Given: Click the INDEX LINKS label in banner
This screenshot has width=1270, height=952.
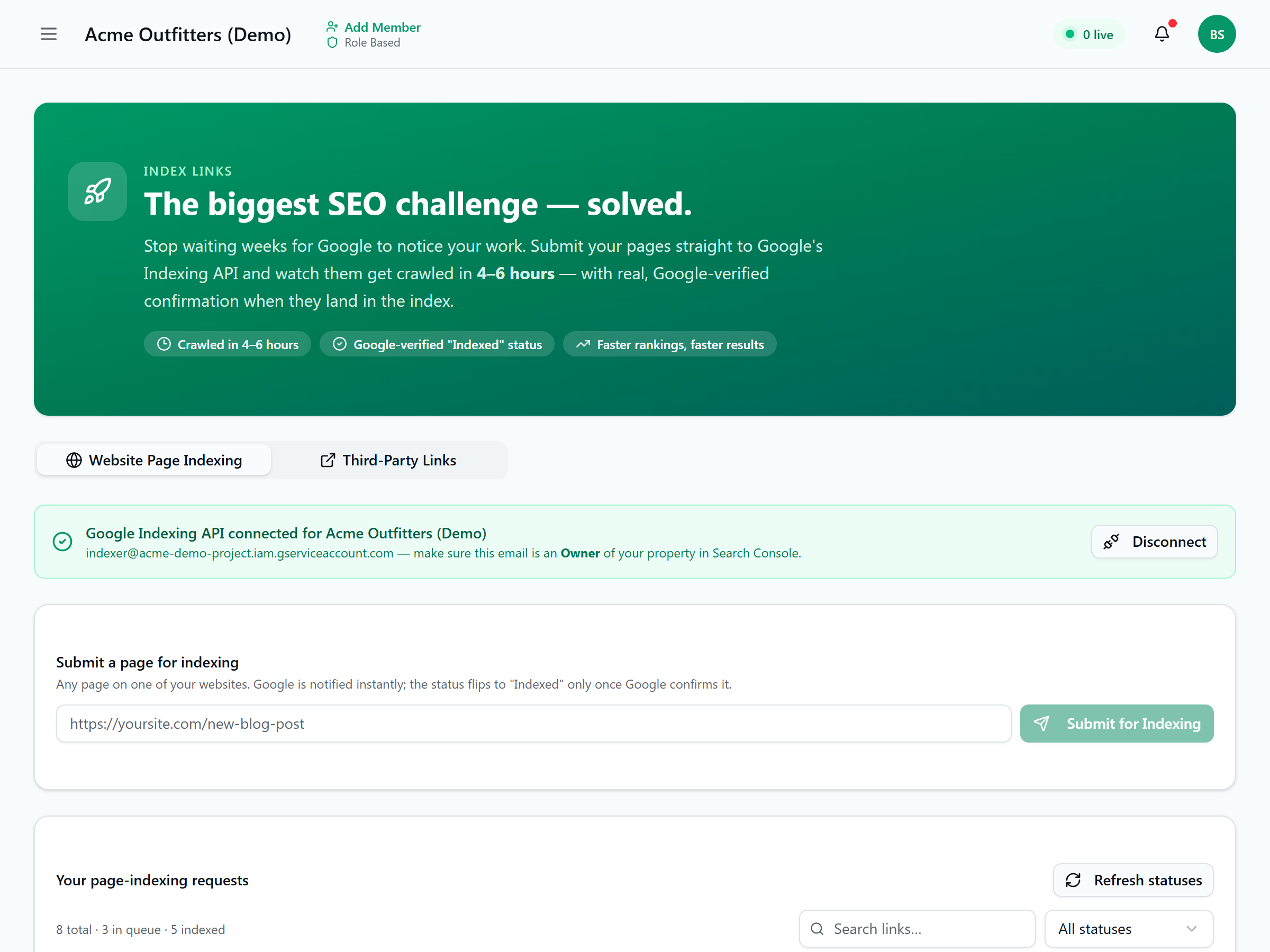Looking at the screenshot, I should 188,171.
